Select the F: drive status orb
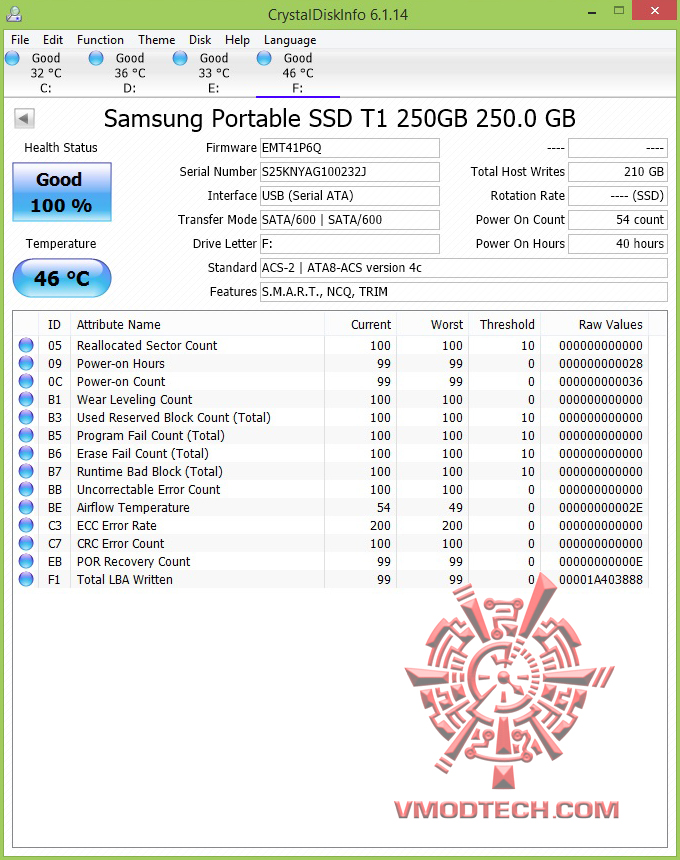Image resolution: width=680 pixels, height=860 pixels. click(x=264, y=58)
